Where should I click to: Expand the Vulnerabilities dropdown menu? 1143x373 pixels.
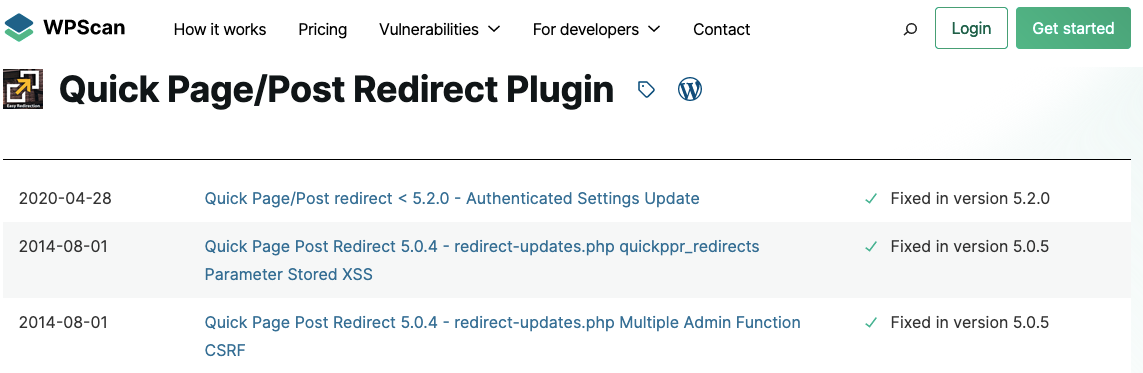point(440,29)
